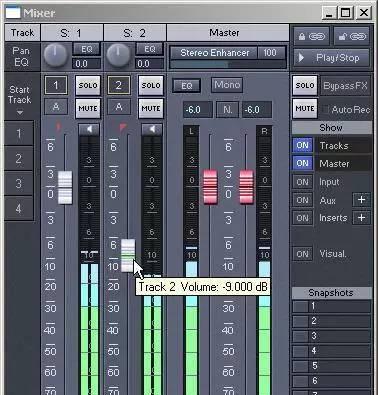Viewport: 378px width, 395px height.
Task: Click the track 1 pan value field 0.0
Action: 86,64
